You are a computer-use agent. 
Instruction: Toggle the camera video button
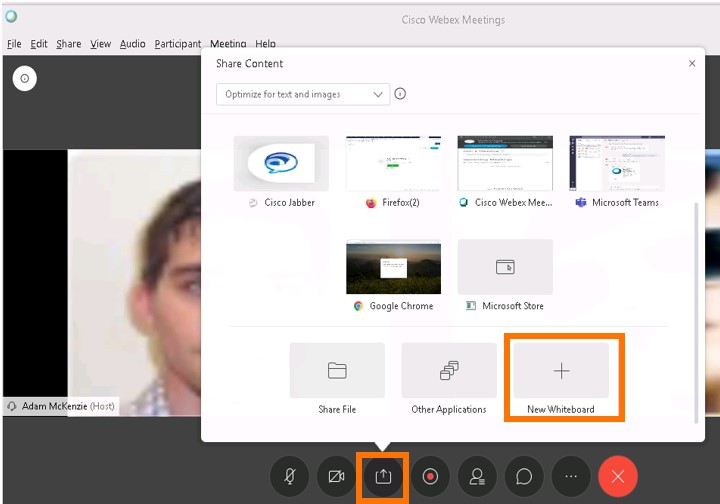click(x=336, y=476)
